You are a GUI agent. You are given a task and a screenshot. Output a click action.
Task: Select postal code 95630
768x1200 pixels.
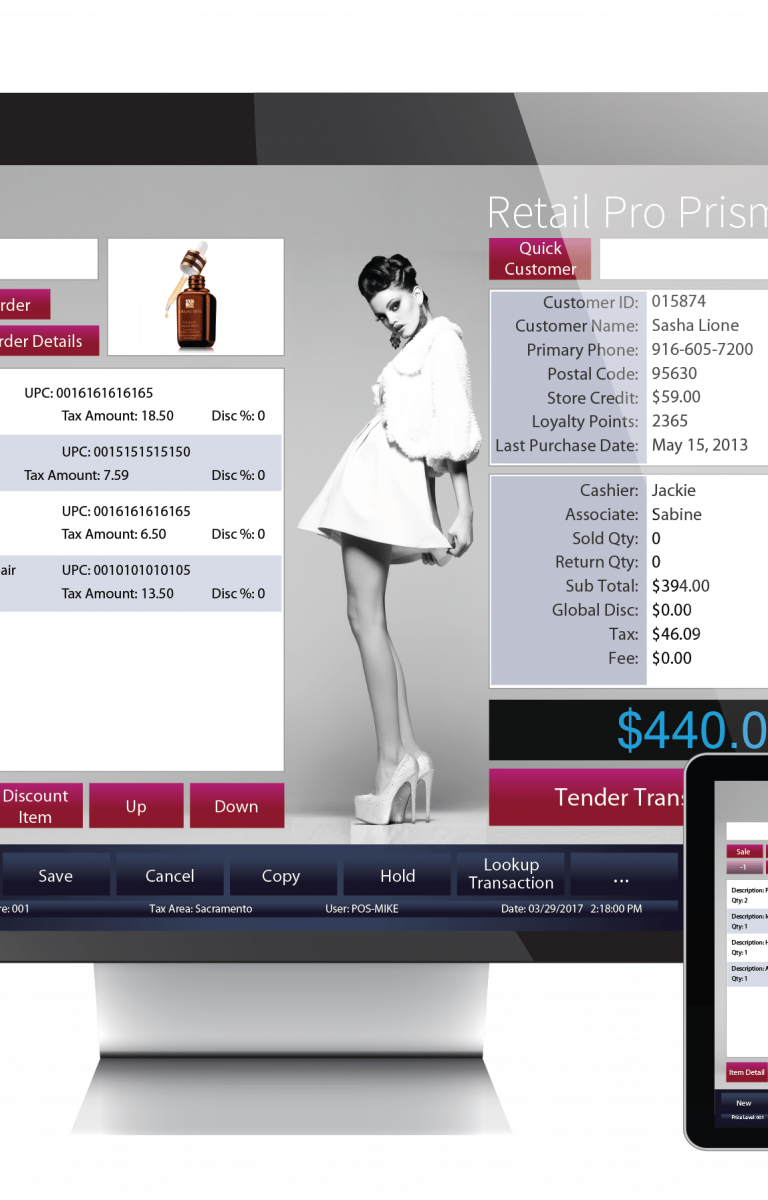click(x=674, y=373)
